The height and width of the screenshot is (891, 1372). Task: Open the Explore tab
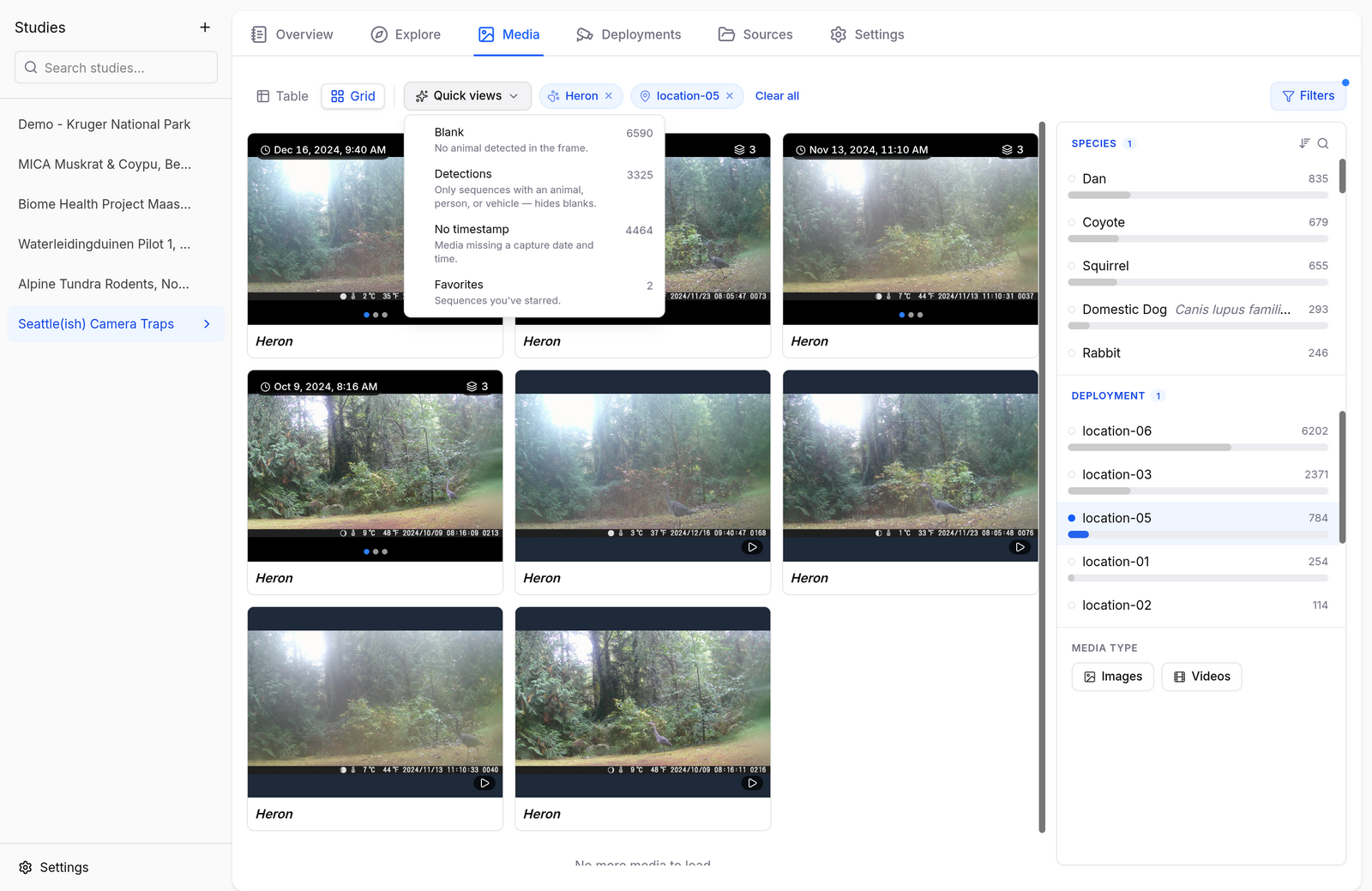pyautogui.click(x=406, y=34)
